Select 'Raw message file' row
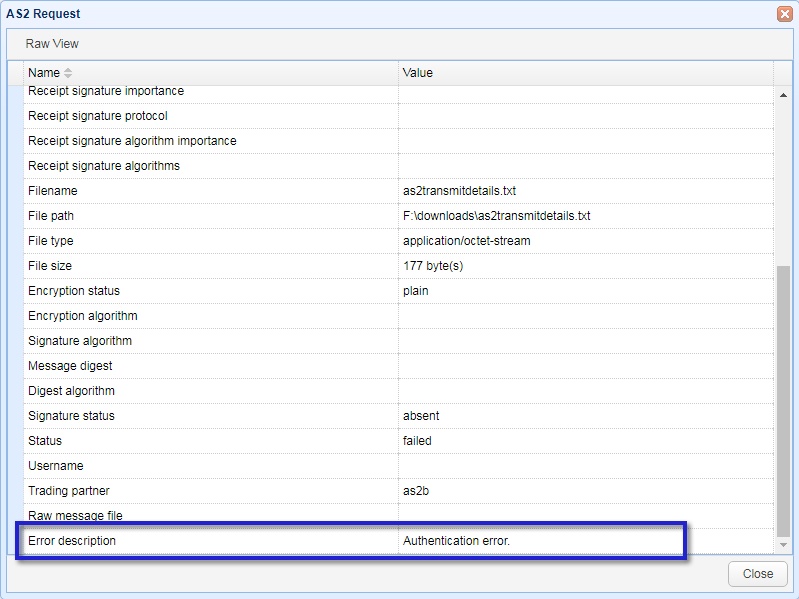The height and width of the screenshot is (599, 799). click(x=398, y=515)
